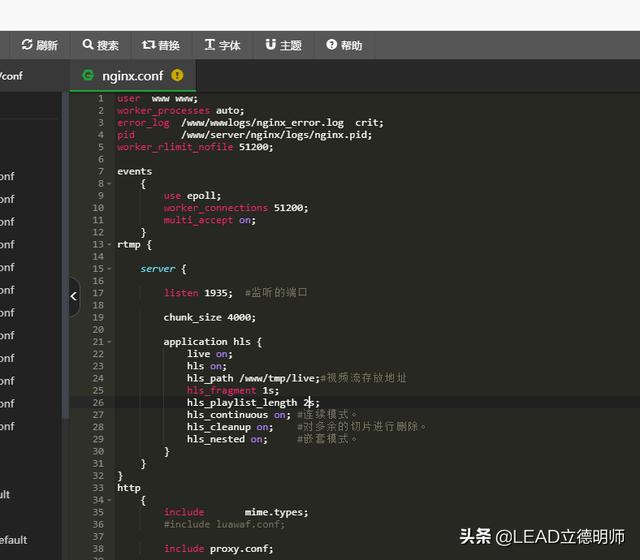Click the sidebar vertical scrollbar
Screen dimensions: 640x560
point(65,255)
